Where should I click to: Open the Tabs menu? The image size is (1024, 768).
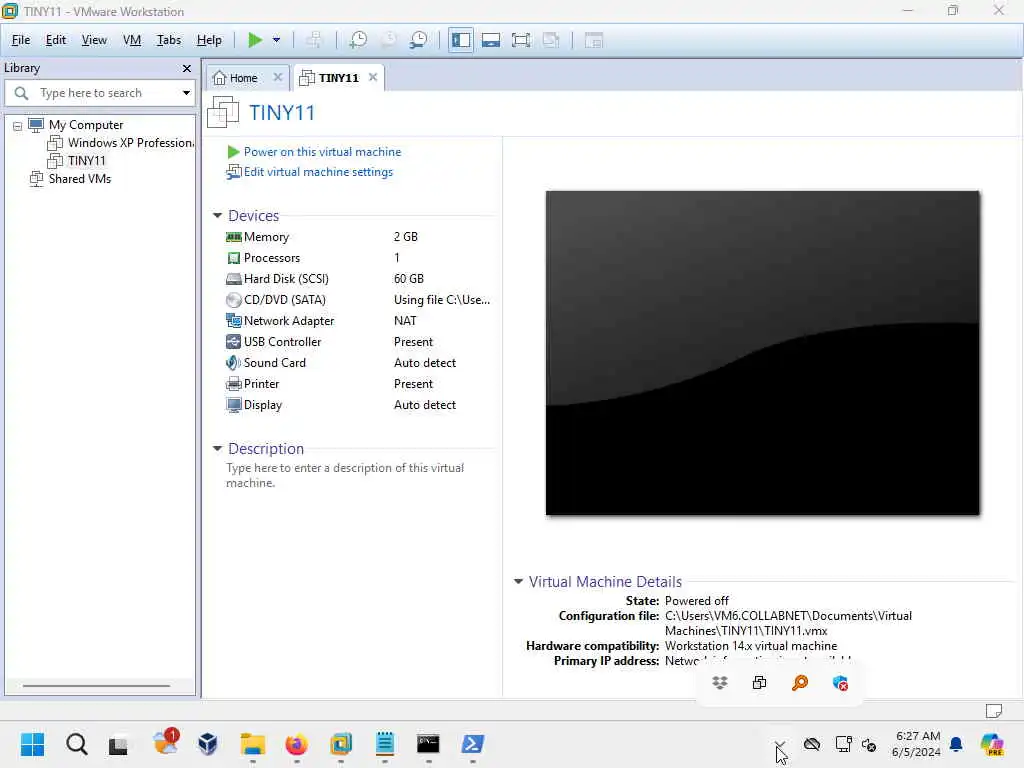[x=168, y=40]
